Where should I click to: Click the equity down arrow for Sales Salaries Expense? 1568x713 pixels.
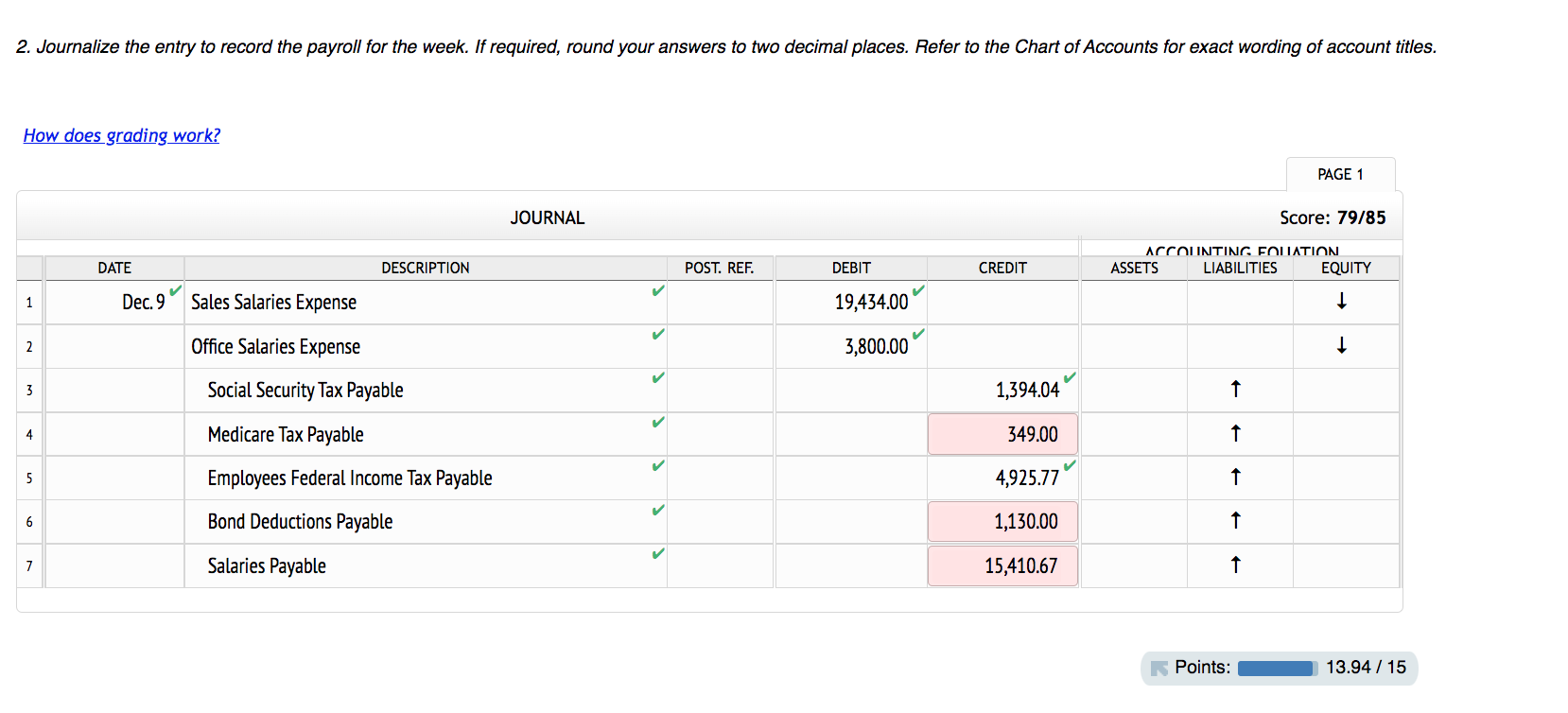pos(1341,302)
